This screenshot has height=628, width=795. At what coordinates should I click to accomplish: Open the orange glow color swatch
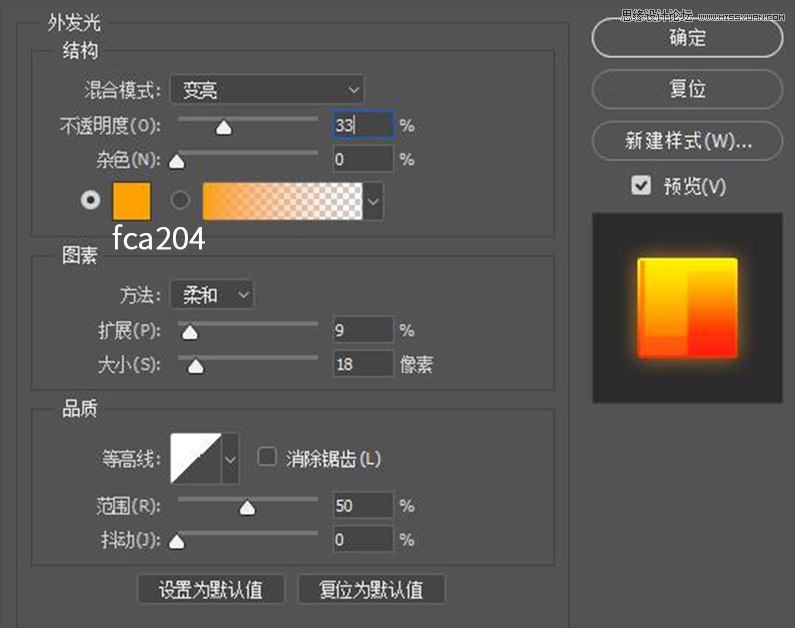[x=132, y=201]
